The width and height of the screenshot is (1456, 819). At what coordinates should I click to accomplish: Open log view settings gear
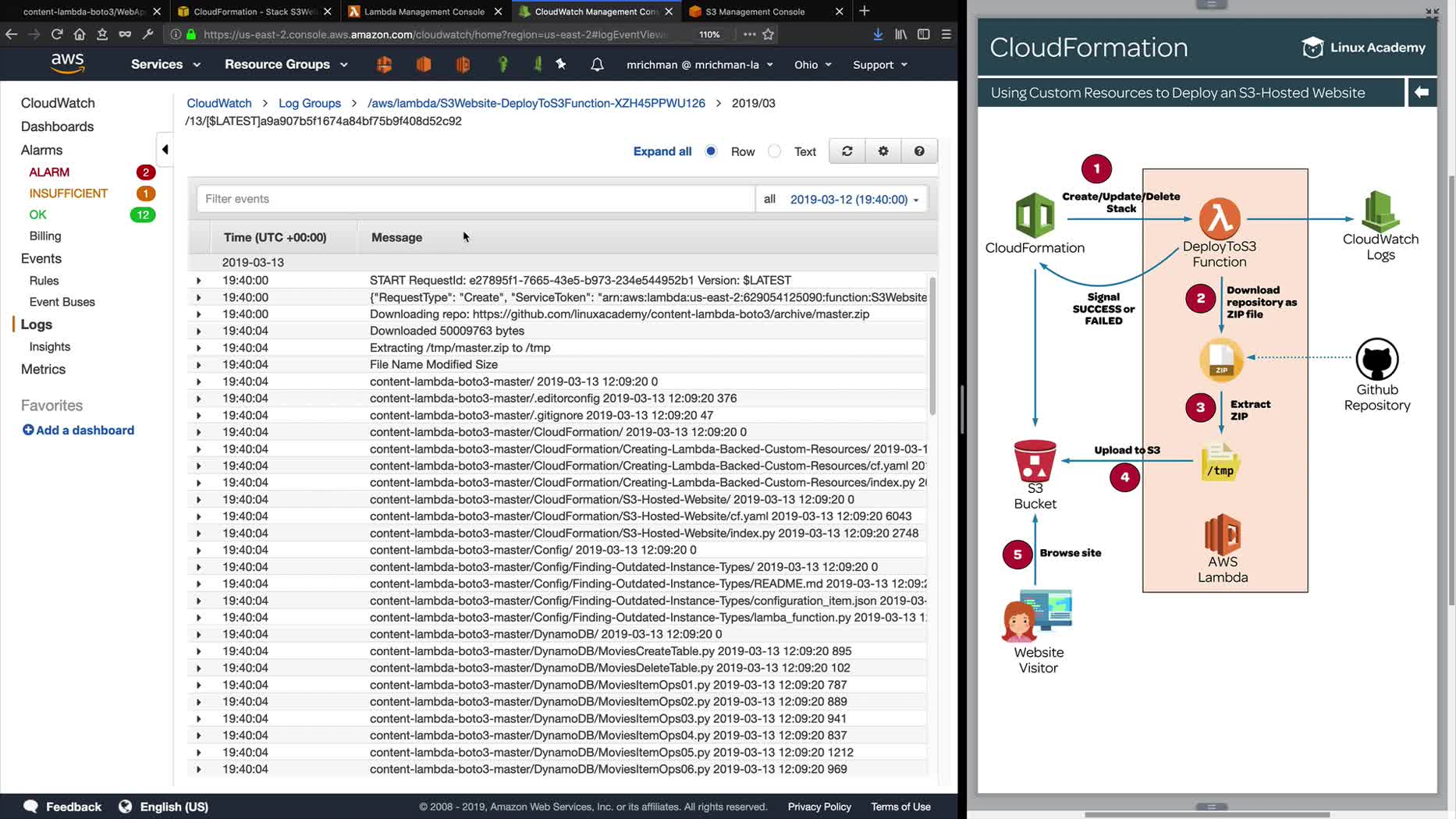coord(883,151)
